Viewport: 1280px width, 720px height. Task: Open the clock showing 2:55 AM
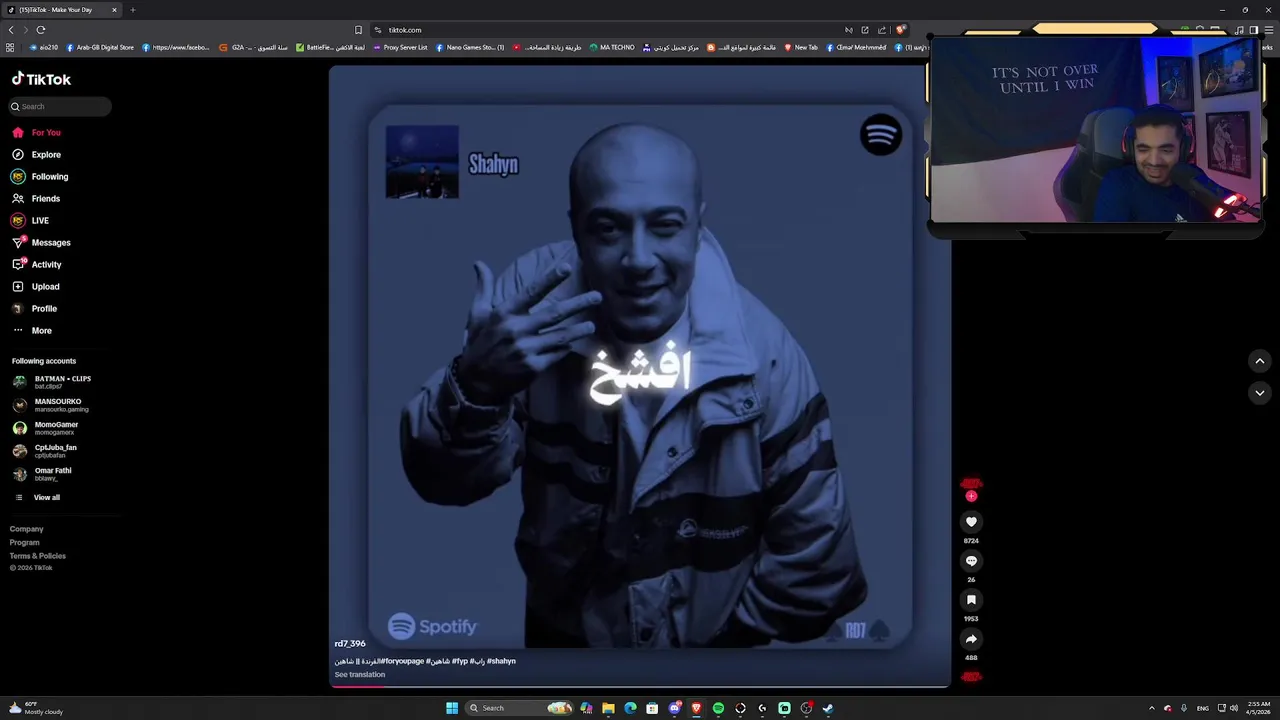click(x=1259, y=708)
